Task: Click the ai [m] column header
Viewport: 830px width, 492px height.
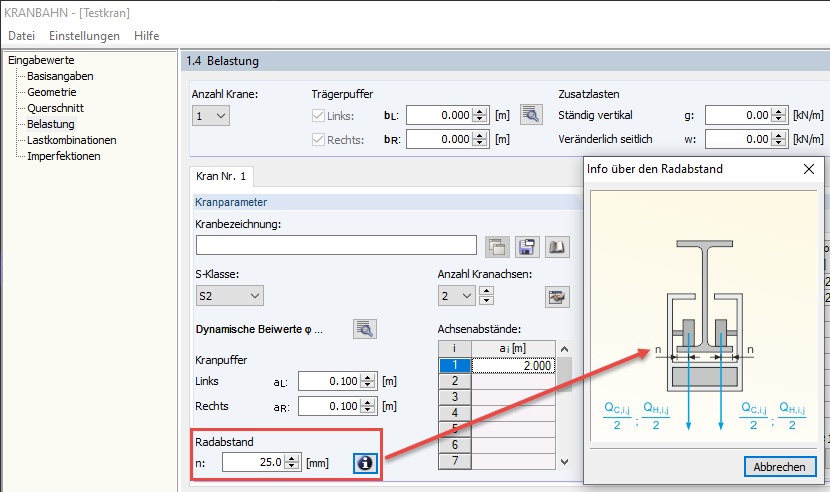Action: coord(513,348)
